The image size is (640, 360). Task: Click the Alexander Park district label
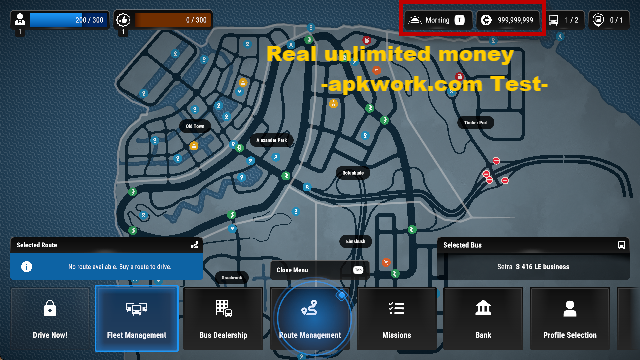tap(272, 140)
